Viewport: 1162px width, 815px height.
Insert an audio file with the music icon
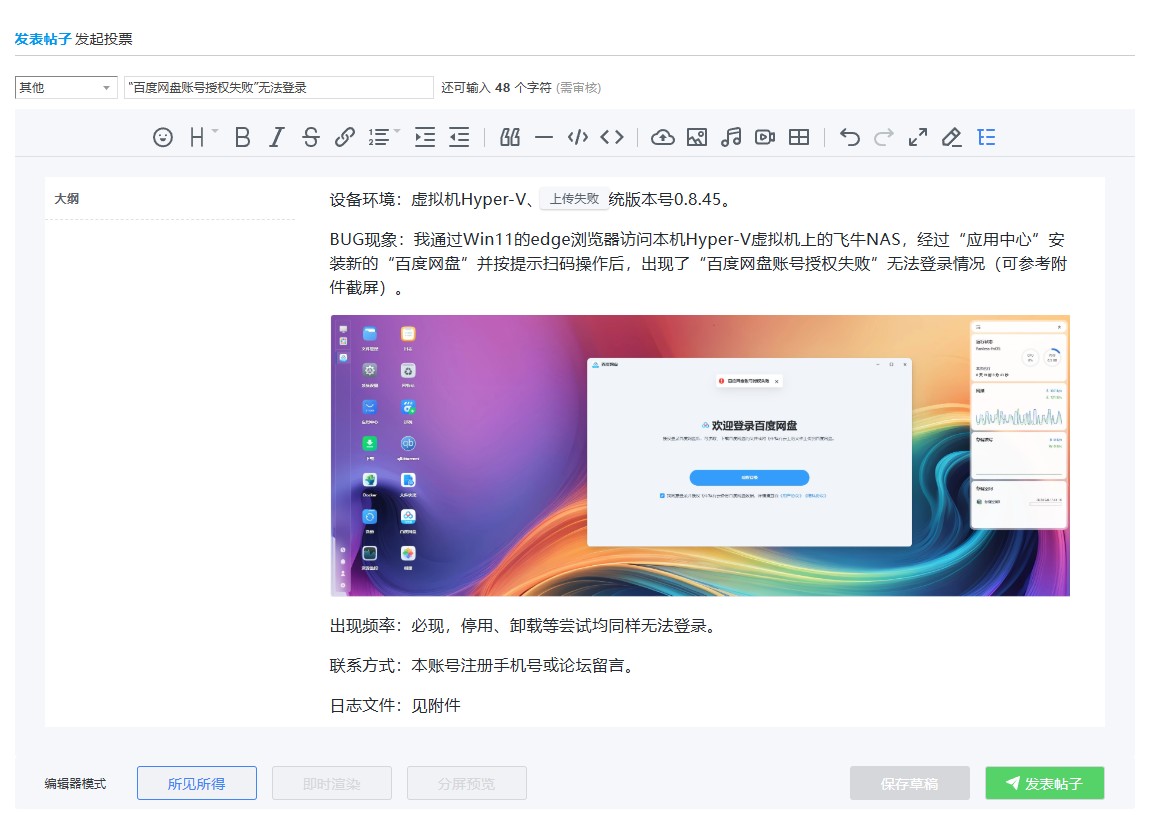pos(731,137)
